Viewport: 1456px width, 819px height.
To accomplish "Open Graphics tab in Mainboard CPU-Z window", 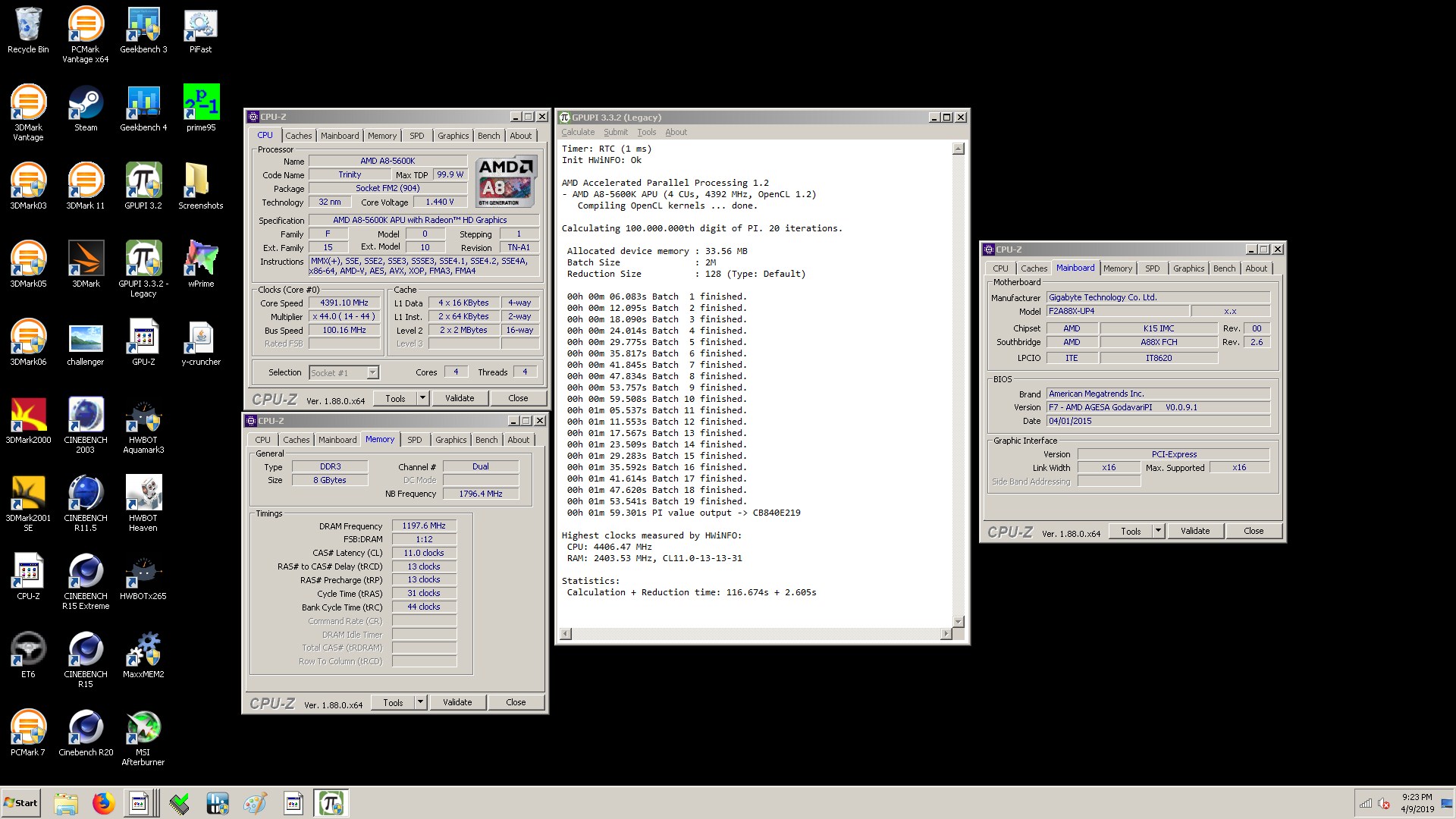I will point(1188,268).
